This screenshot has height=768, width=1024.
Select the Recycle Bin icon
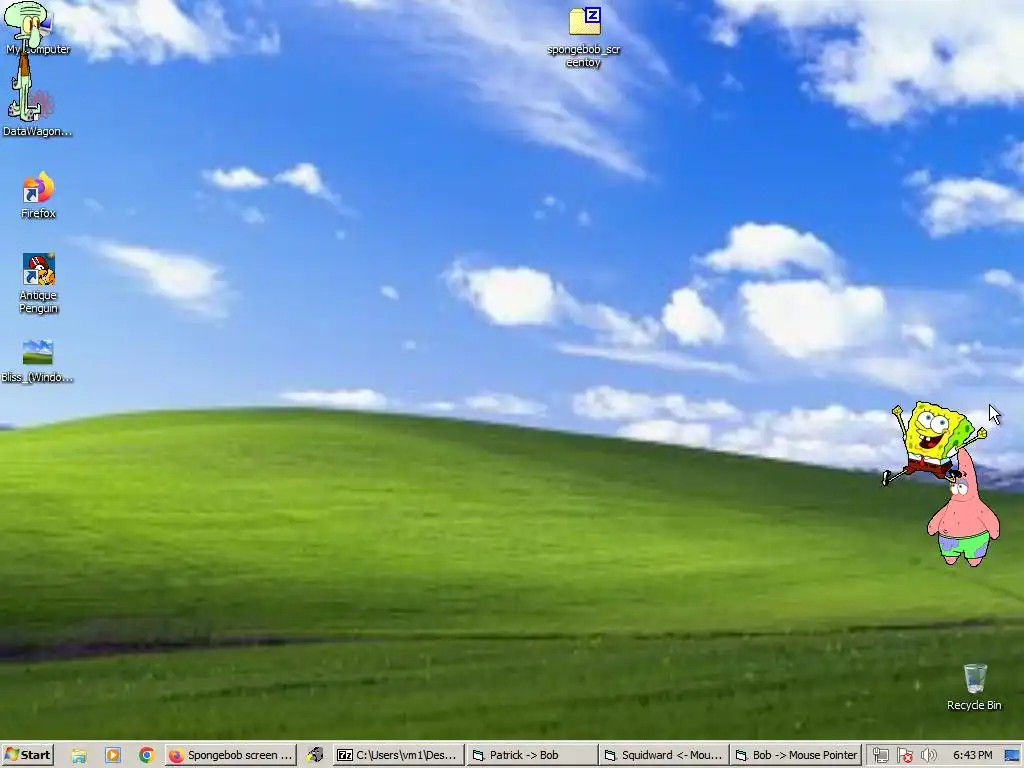[x=974, y=687]
